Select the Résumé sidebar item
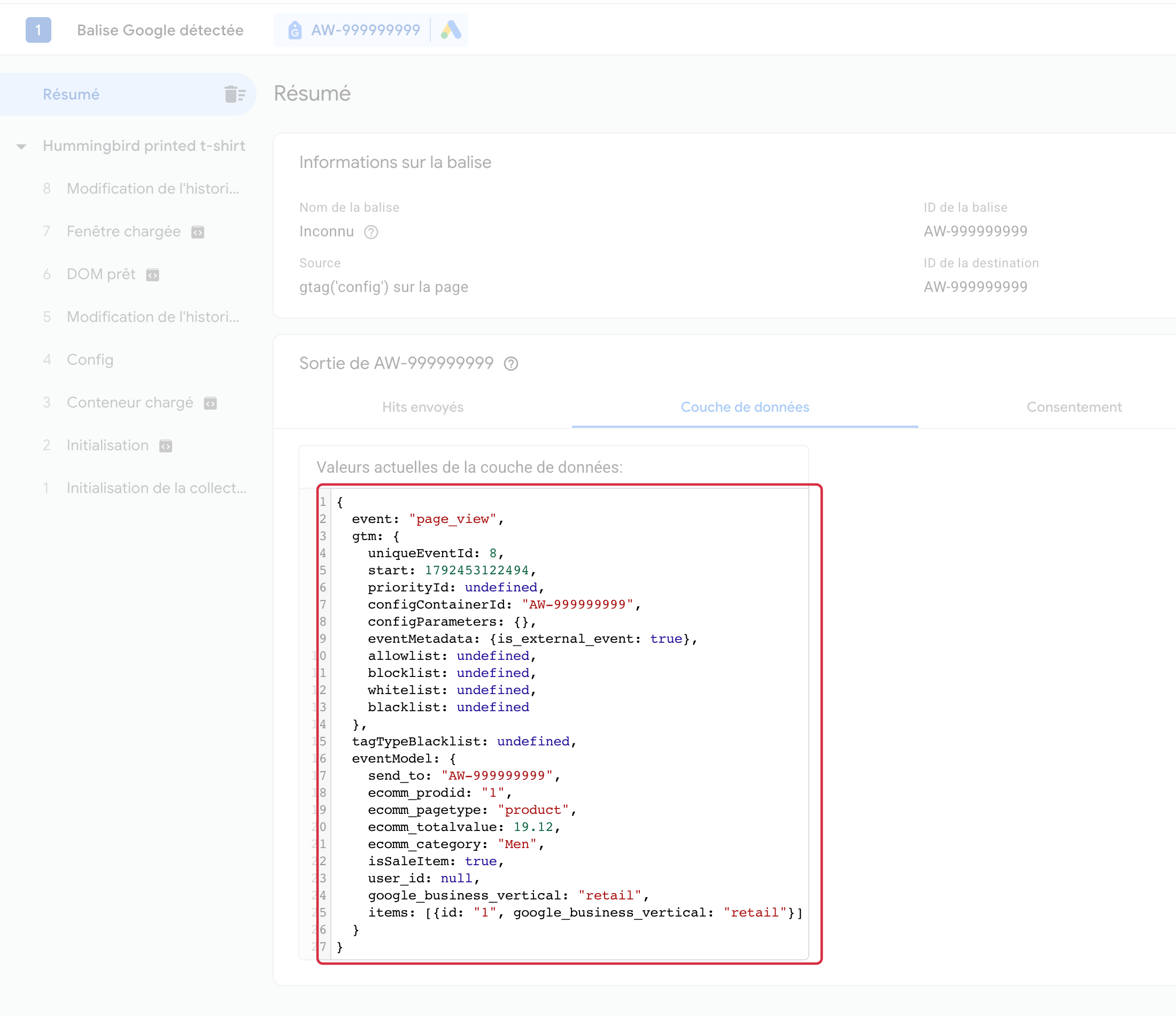 (x=128, y=94)
